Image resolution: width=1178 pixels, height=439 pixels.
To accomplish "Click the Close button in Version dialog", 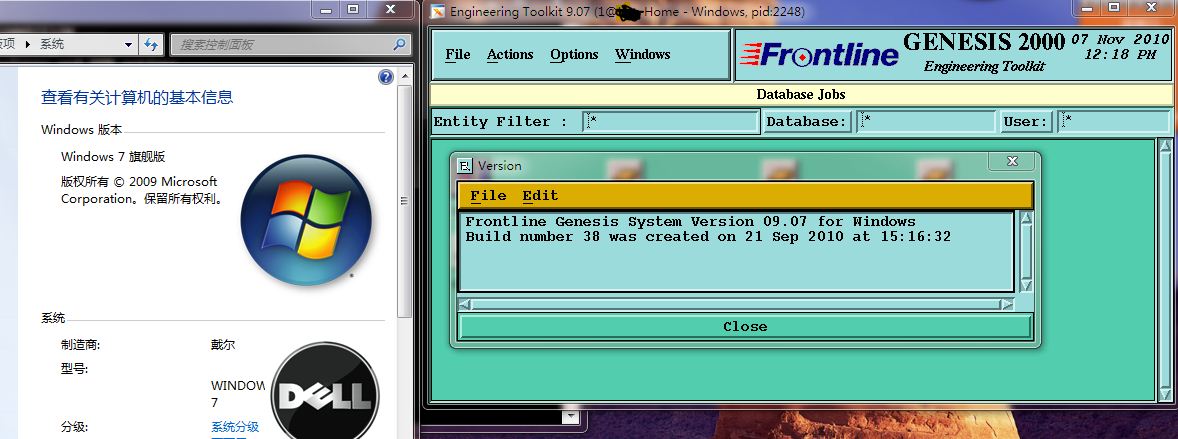I will point(745,326).
